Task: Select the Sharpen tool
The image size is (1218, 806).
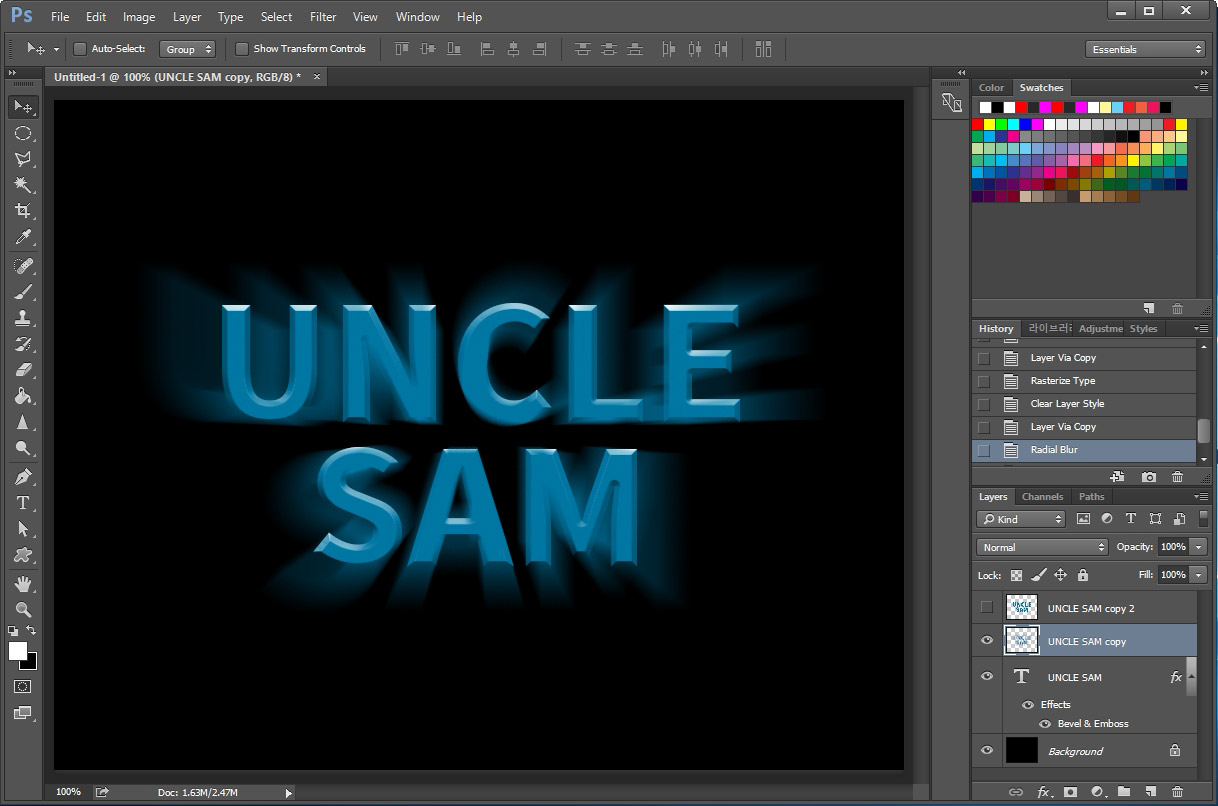Action: 23,422
